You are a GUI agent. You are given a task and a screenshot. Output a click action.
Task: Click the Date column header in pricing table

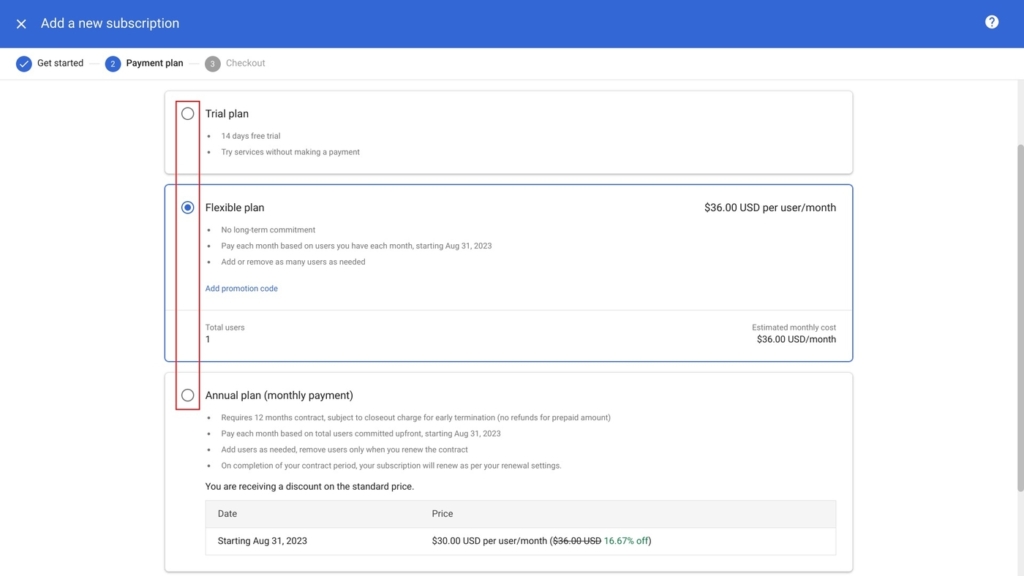[227, 513]
